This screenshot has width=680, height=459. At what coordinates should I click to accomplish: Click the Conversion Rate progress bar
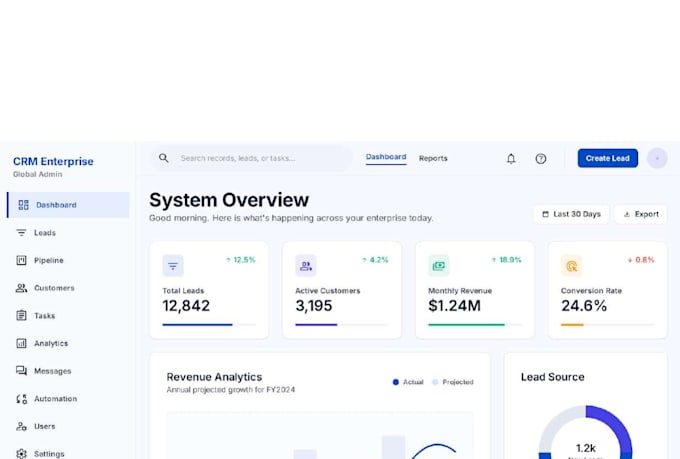pyautogui.click(x=608, y=325)
